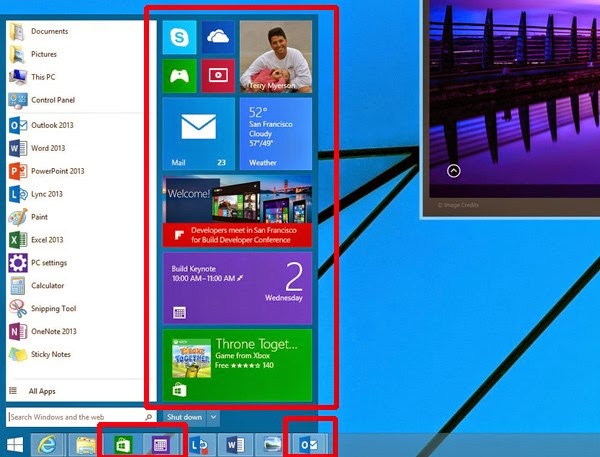The image size is (600, 457).
Task: Click the up chevron in the photo window
Action: [453, 171]
